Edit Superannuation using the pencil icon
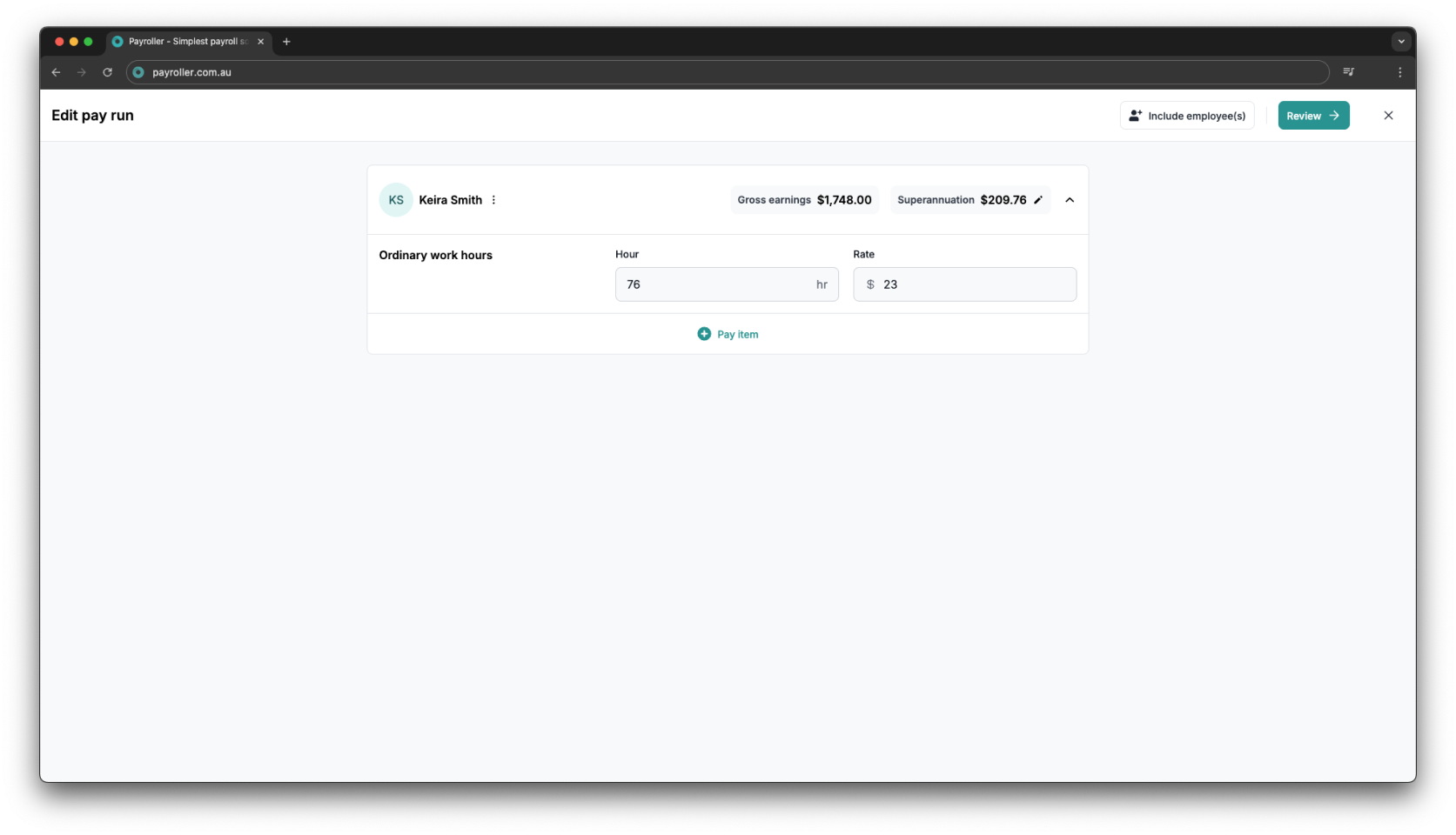 coord(1039,199)
